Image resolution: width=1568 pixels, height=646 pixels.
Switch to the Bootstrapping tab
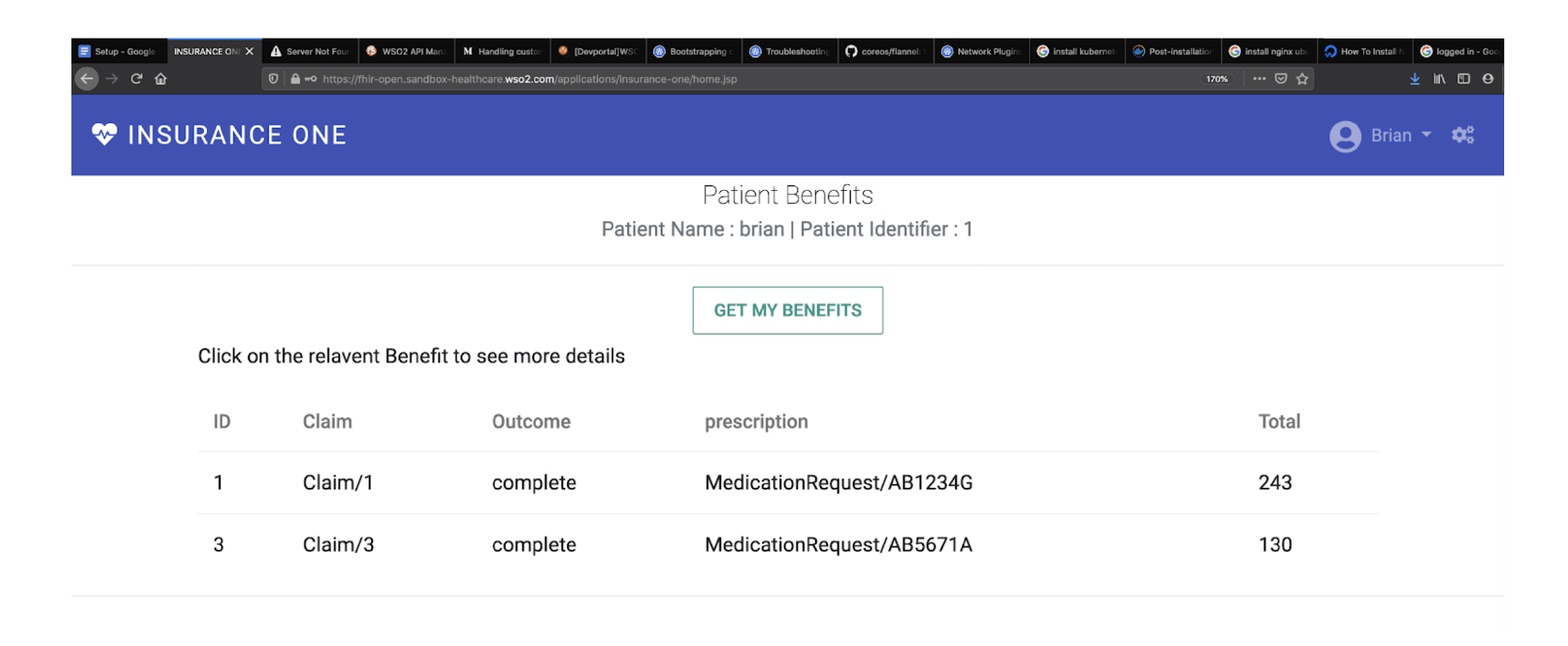(x=694, y=52)
